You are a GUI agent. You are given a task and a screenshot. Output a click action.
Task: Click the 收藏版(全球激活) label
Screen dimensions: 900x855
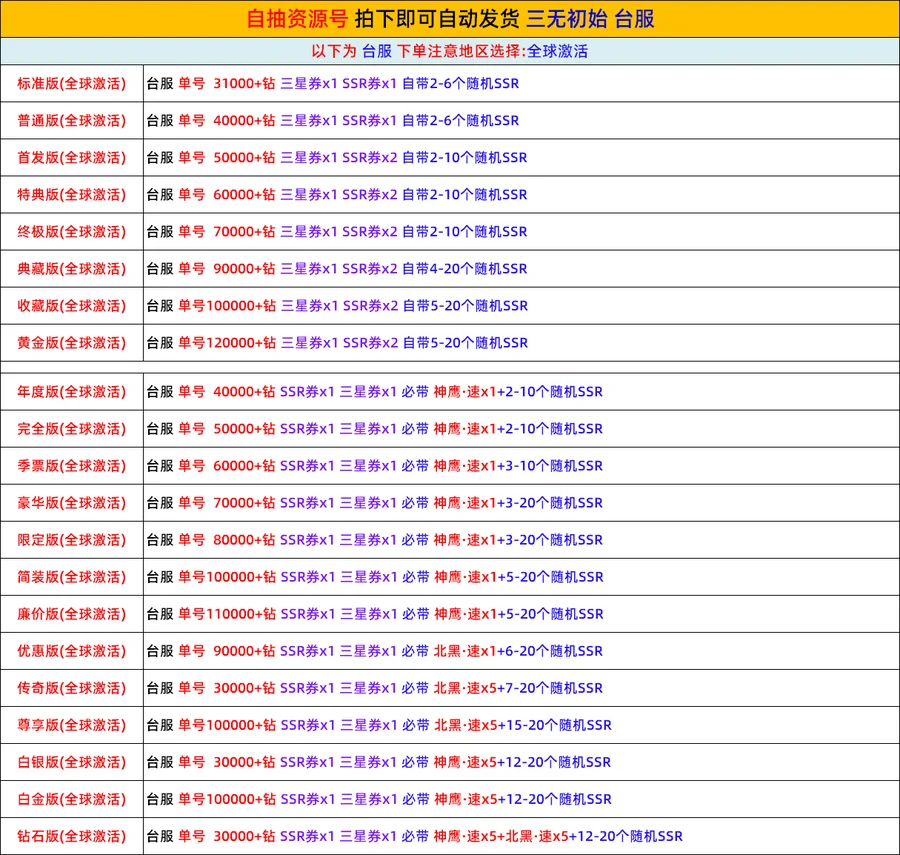(x=72, y=306)
